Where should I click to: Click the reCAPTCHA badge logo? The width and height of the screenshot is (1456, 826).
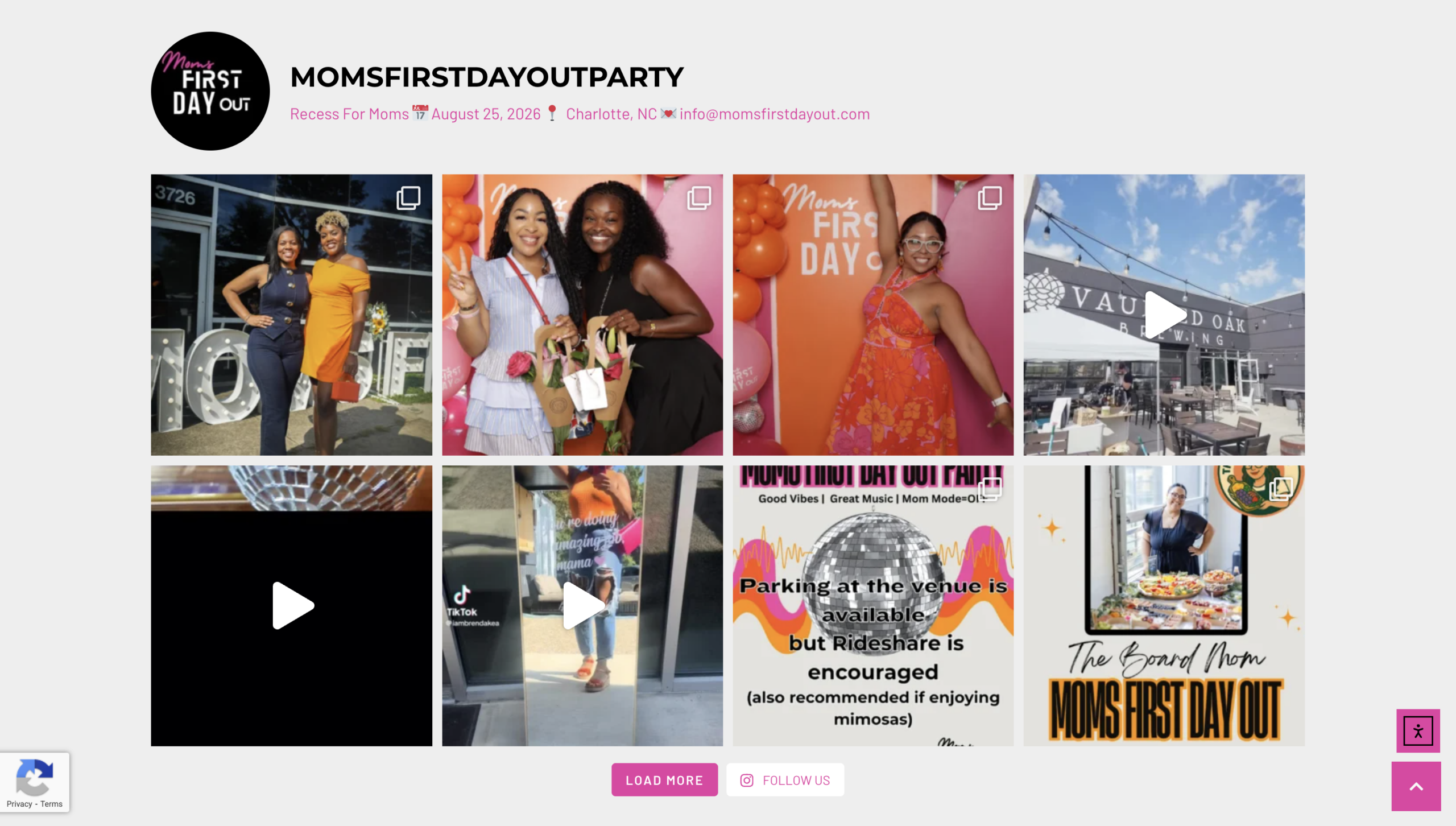pyautogui.click(x=35, y=777)
